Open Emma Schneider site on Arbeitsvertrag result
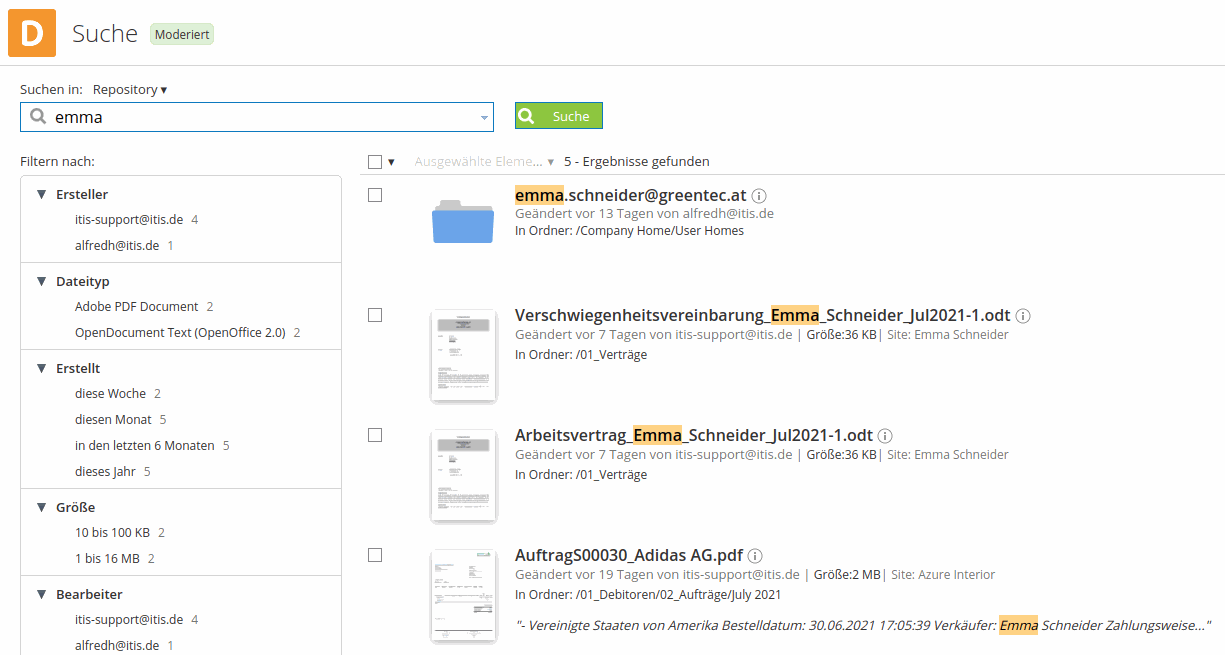Image resolution: width=1225 pixels, height=655 pixels. coord(961,455)
